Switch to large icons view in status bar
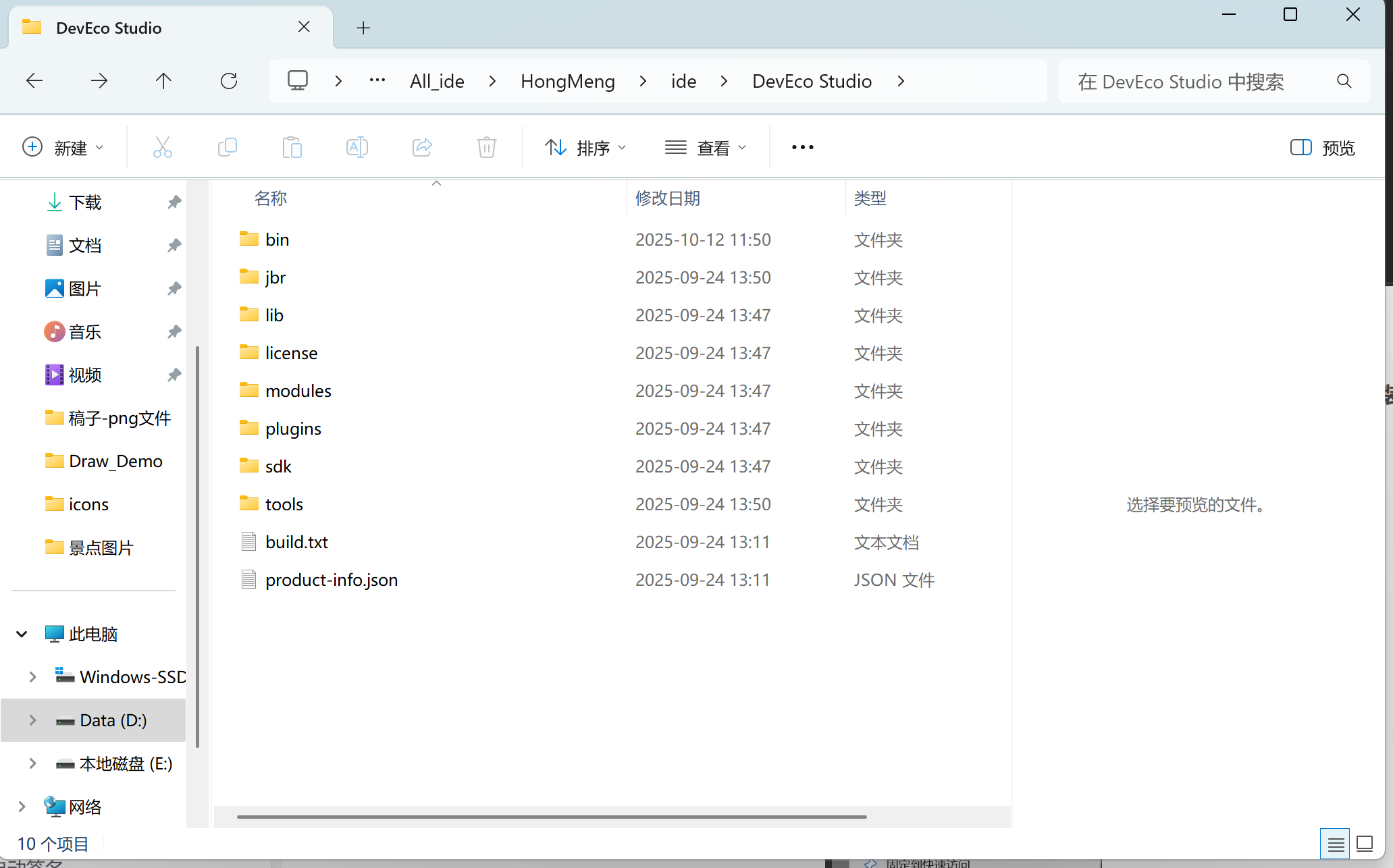The image size is (1393, 868). tap(1365, 844)
